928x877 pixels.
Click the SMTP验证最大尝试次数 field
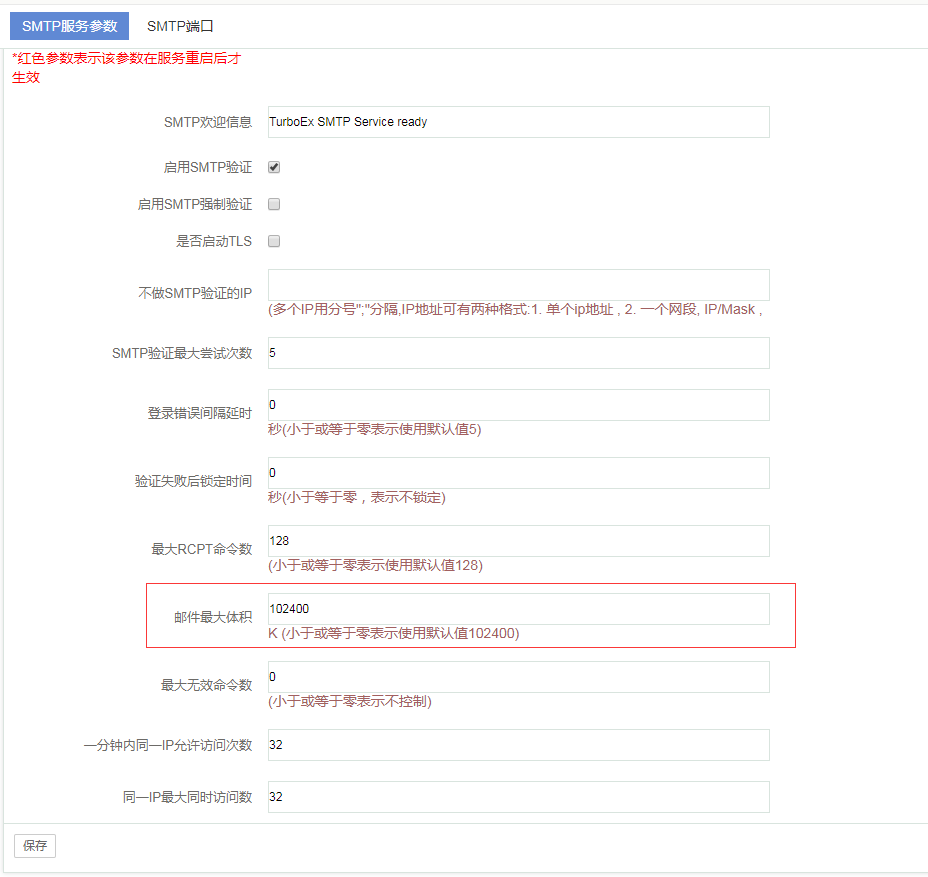tap(518, 353)
